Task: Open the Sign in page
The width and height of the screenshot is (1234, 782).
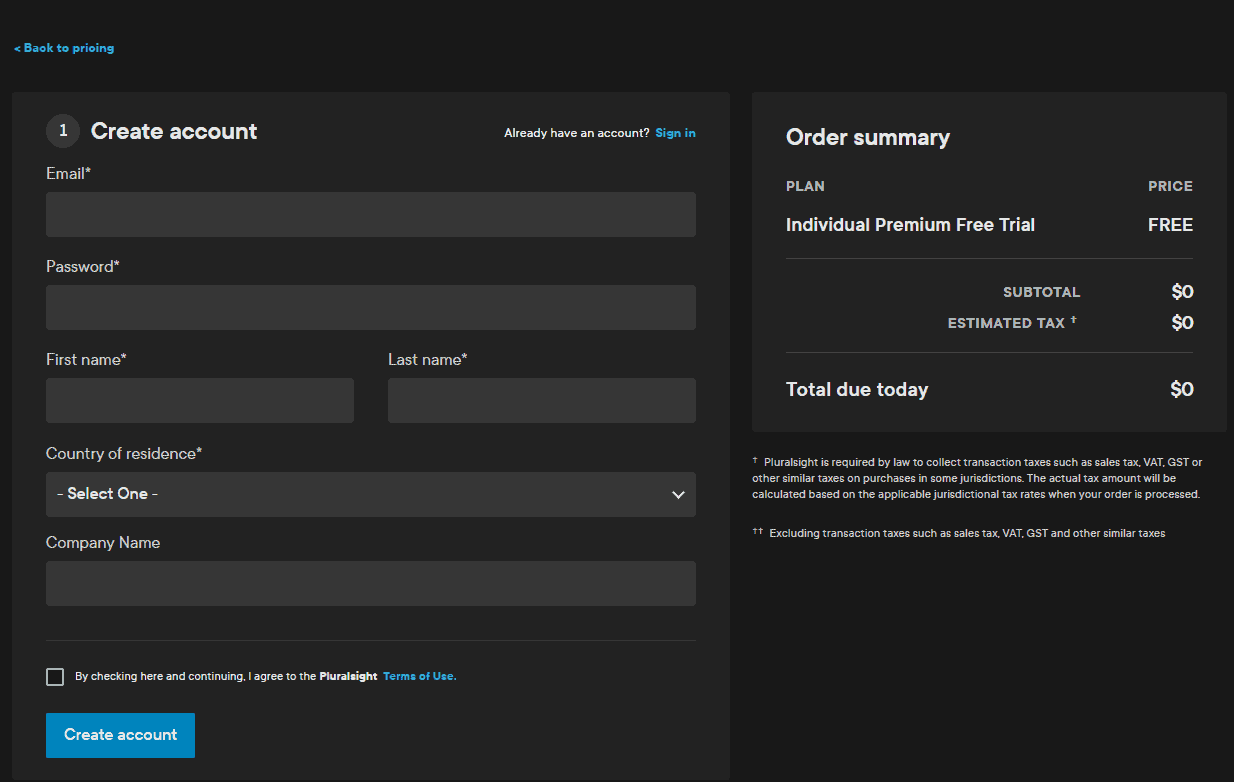Action: pyautogui.click(x=675, y=132)
